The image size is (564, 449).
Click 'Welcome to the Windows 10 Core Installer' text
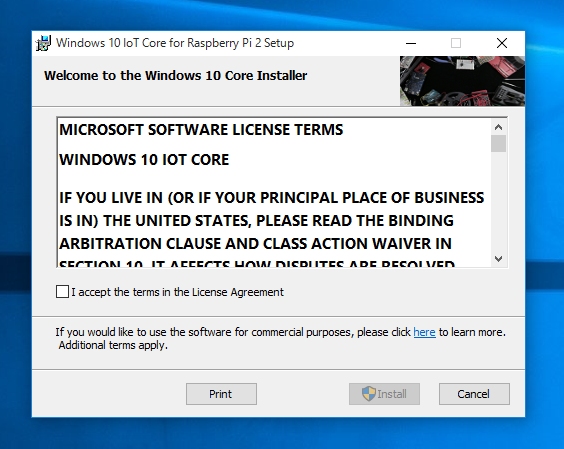pyautogui.click(x=176, y=76)
